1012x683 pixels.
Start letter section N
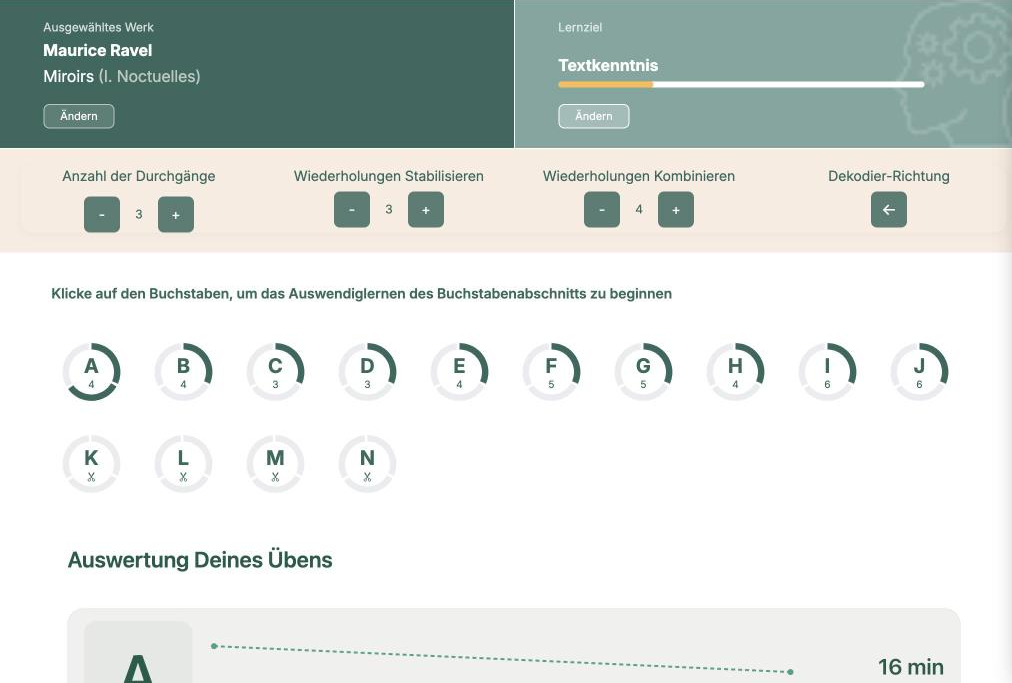pyautogui.click(x=367, y=464)
